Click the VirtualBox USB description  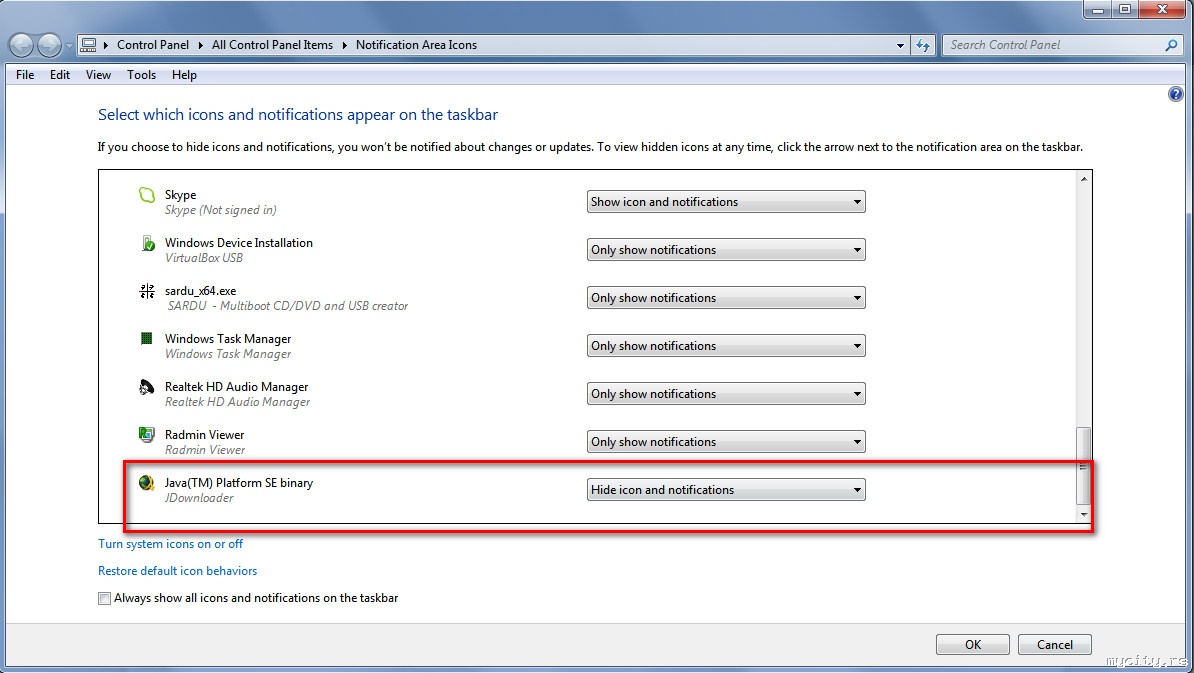(x=204, y=258)
